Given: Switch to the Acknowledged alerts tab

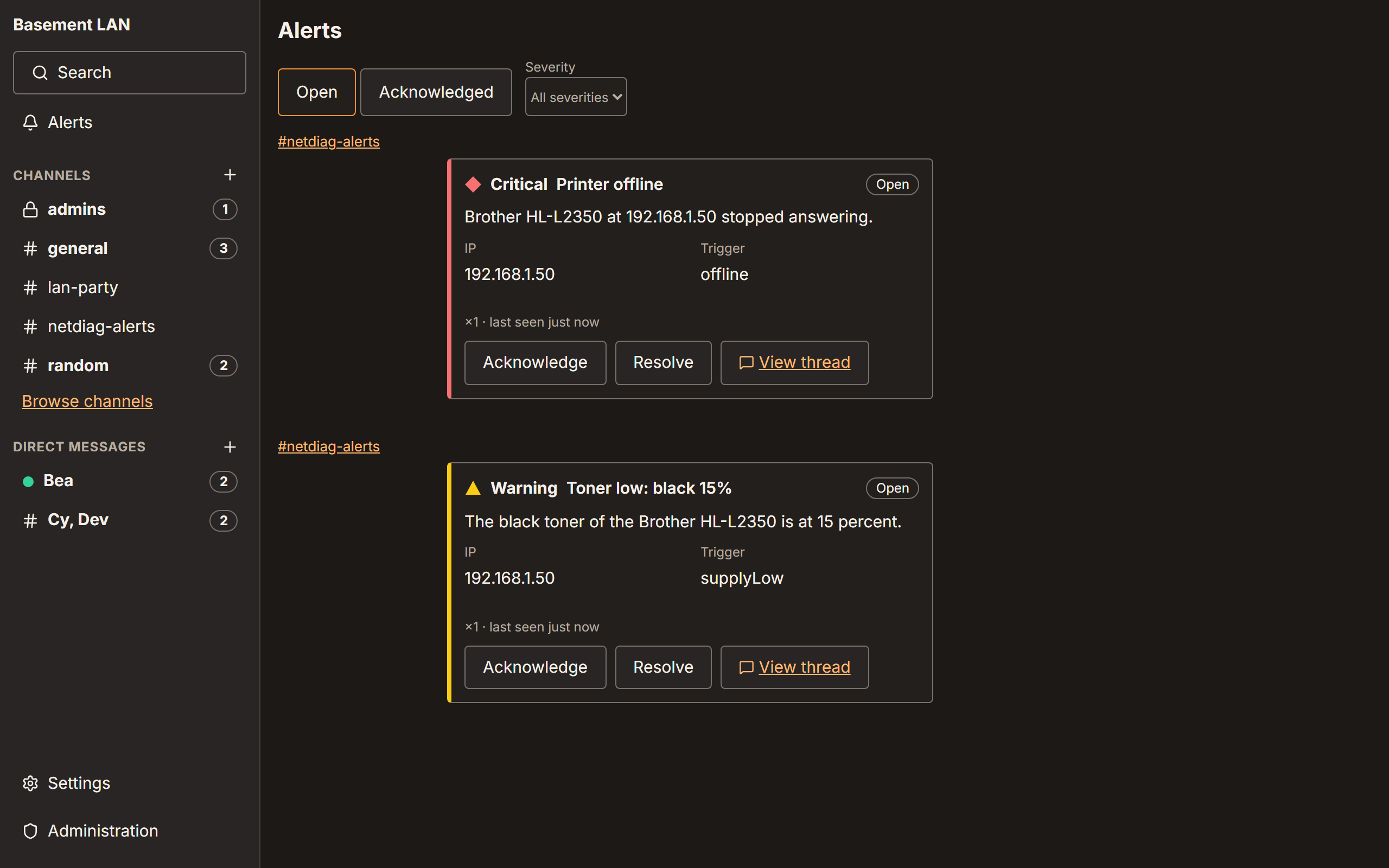Looking at the screenshot, I should 436,92.
